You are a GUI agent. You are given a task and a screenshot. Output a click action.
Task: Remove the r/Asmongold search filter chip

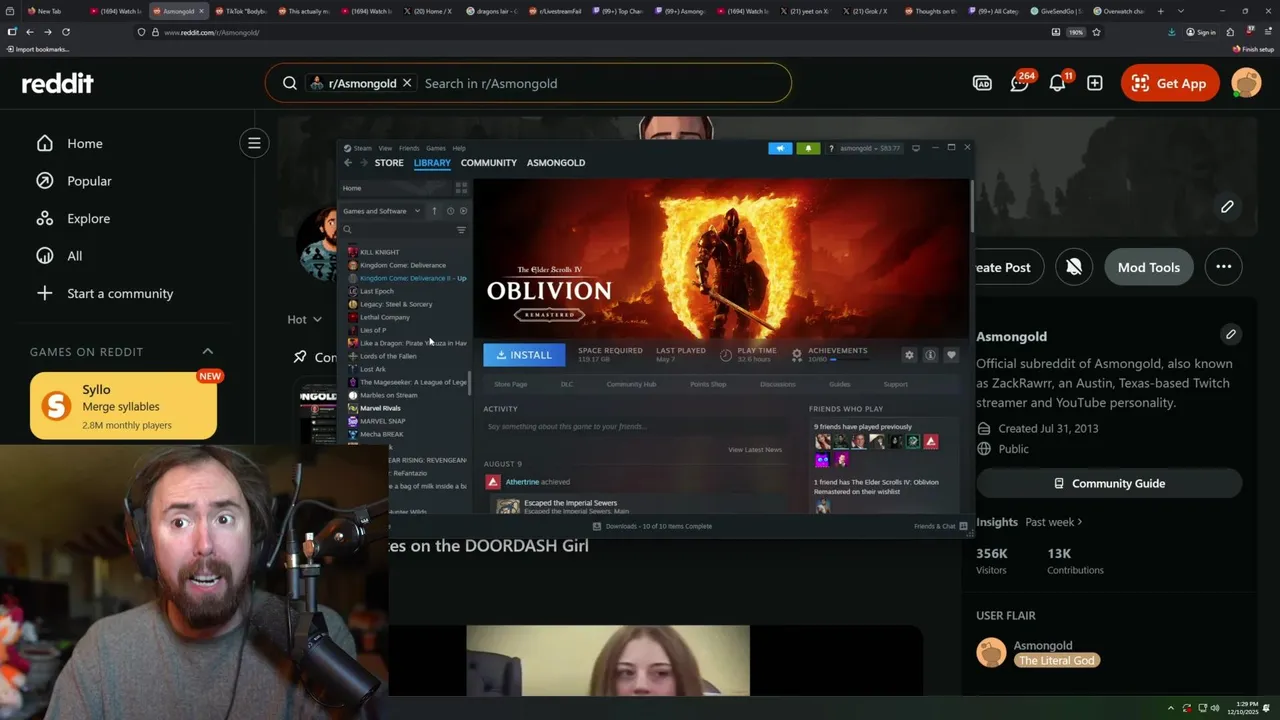pos(407,83)
